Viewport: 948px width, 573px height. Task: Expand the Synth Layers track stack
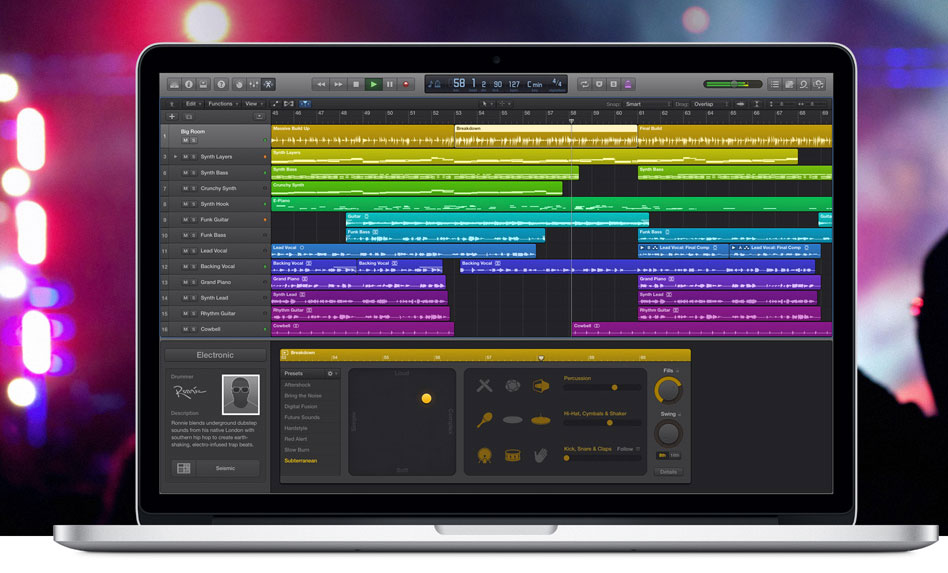click(175, 157)
